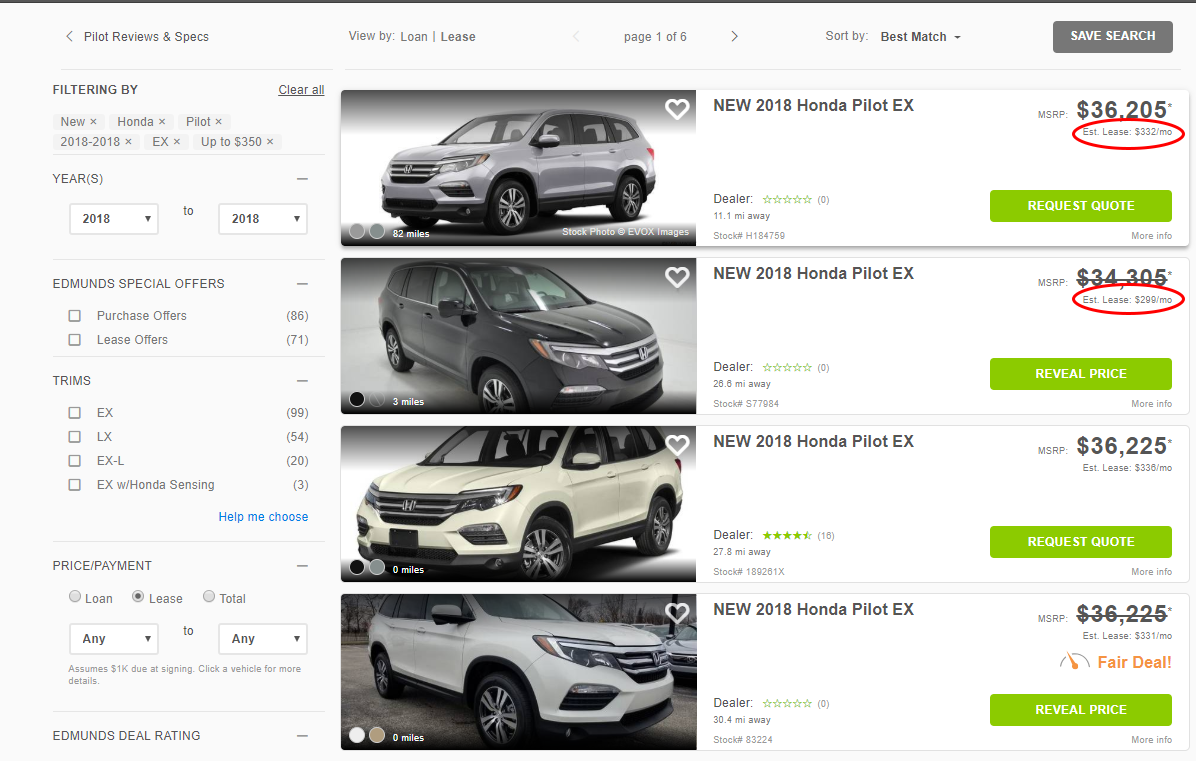
Task: Open Sort by Best Match dropdown
Action: (920, 37)
